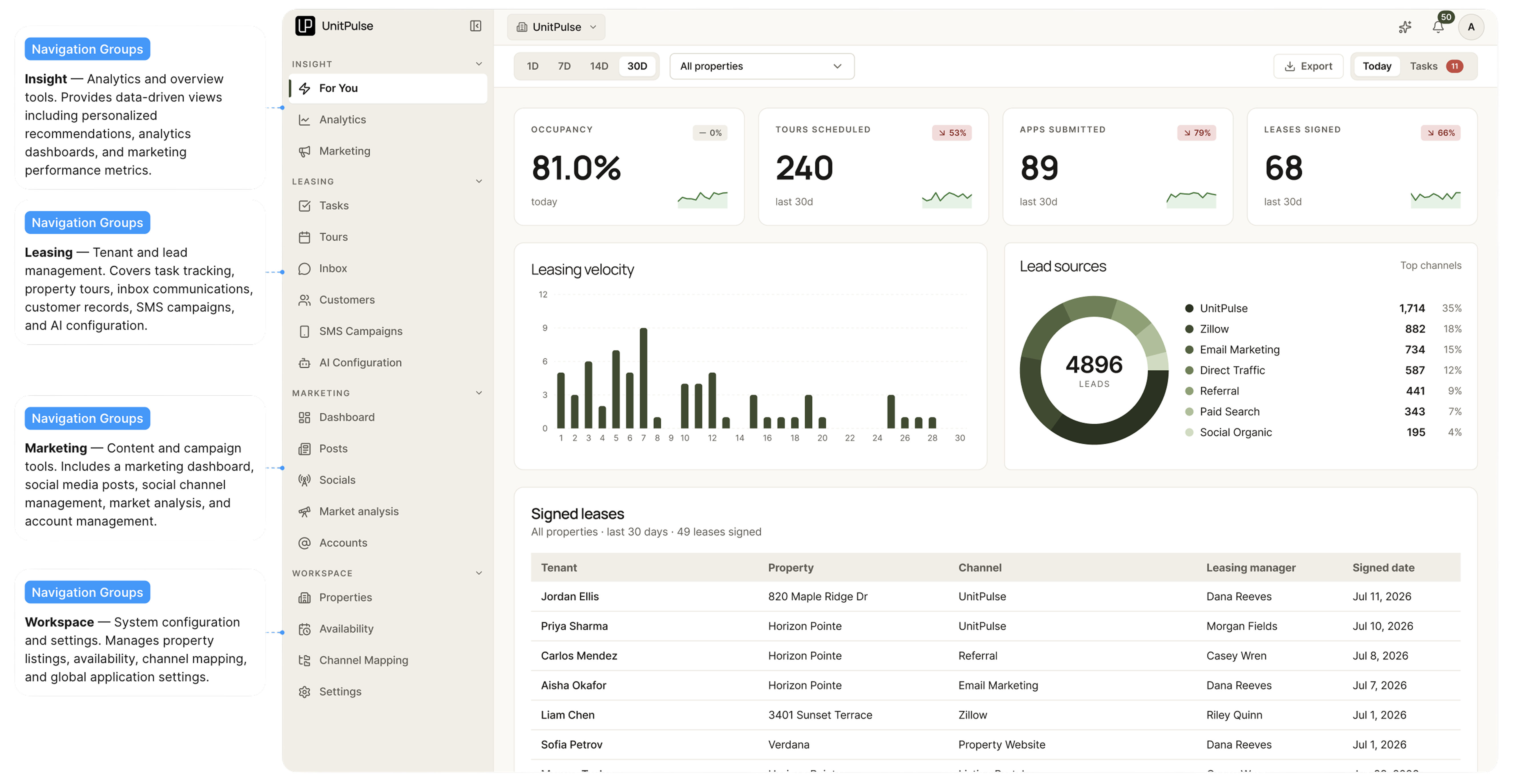The height and width of the screenshot is (784, 1515).
Task: Click the UnitPulse logo icon in sidebar
Action: coord(305,26)
